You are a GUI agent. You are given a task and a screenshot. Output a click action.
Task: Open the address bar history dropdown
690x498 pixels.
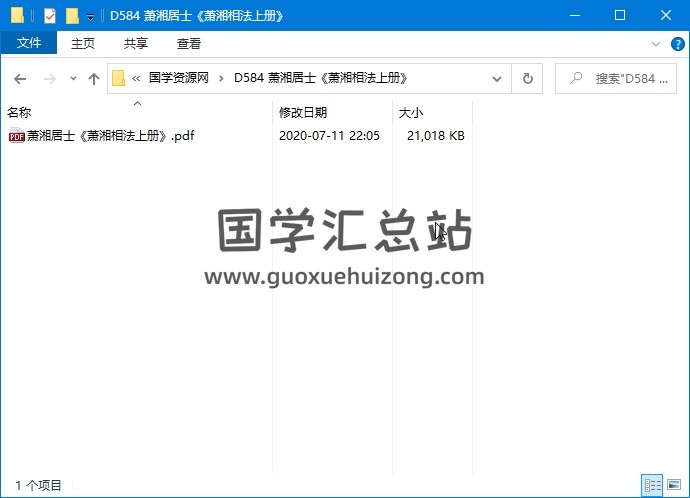[x=497, y=79]
